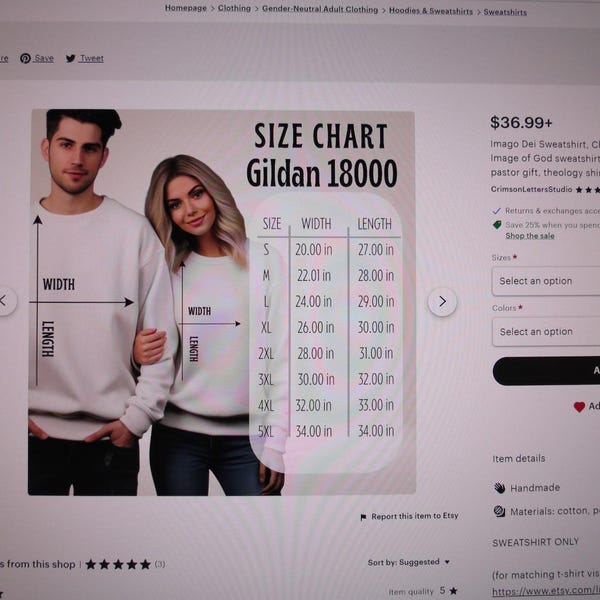Click the red heart favorites icon
The height and width of the screenshot is (600, 600).
(x=579, y=407)
